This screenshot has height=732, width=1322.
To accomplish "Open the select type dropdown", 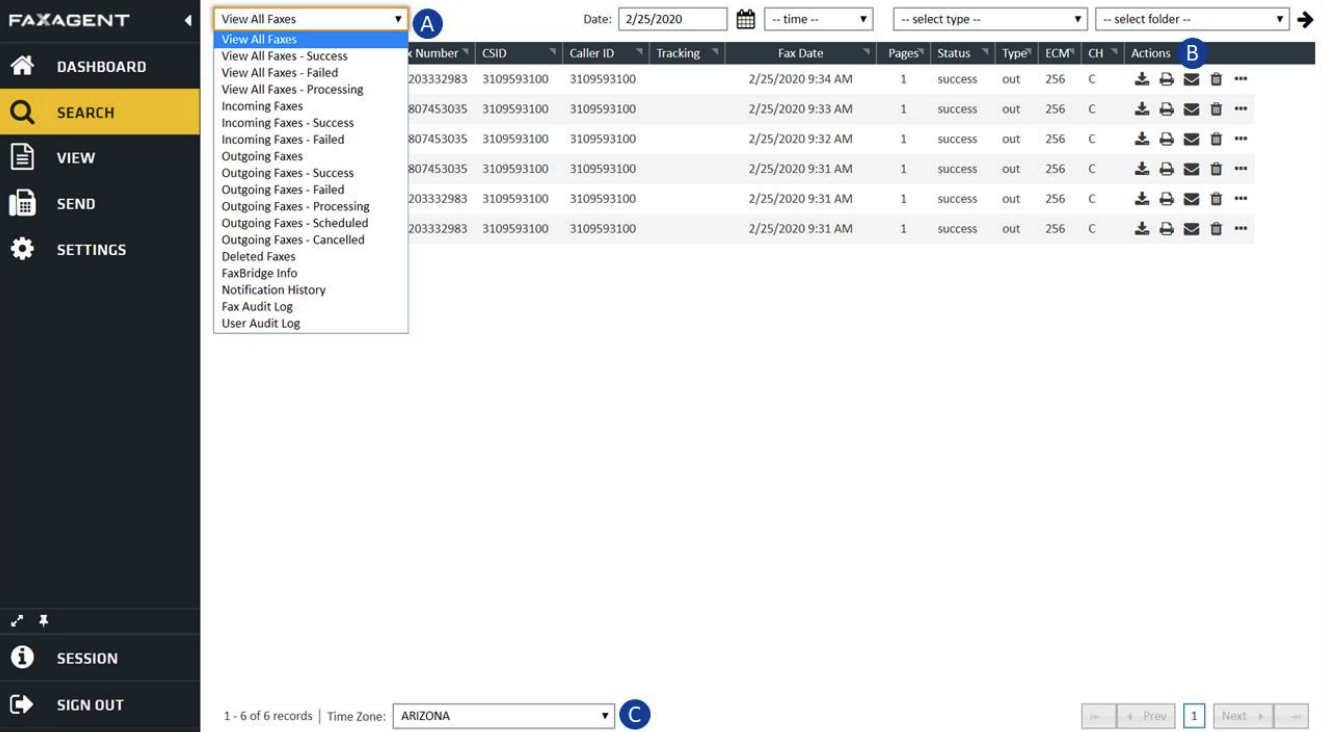I will (989, 19).
